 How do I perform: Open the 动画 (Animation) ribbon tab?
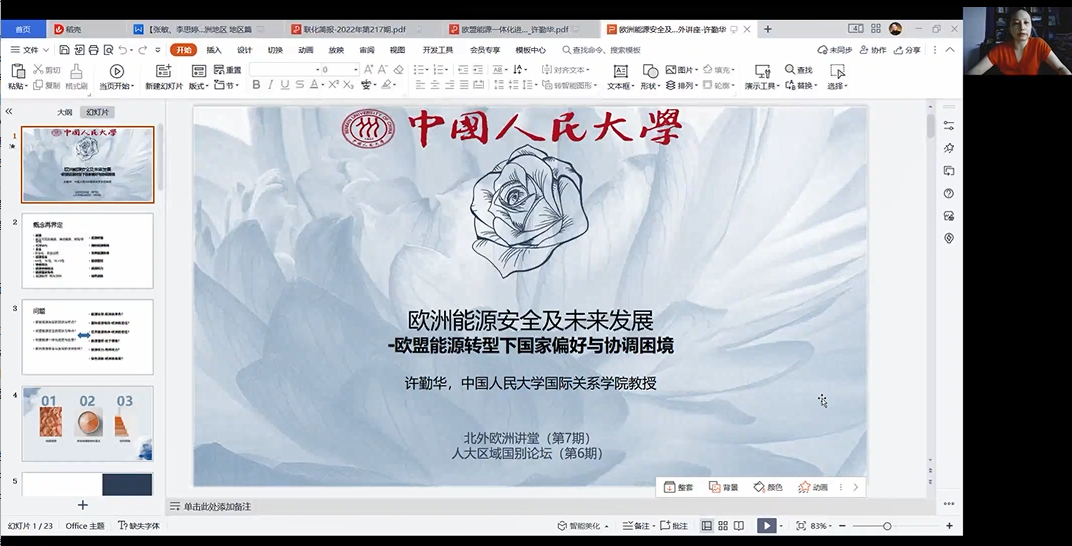(306, 49)
